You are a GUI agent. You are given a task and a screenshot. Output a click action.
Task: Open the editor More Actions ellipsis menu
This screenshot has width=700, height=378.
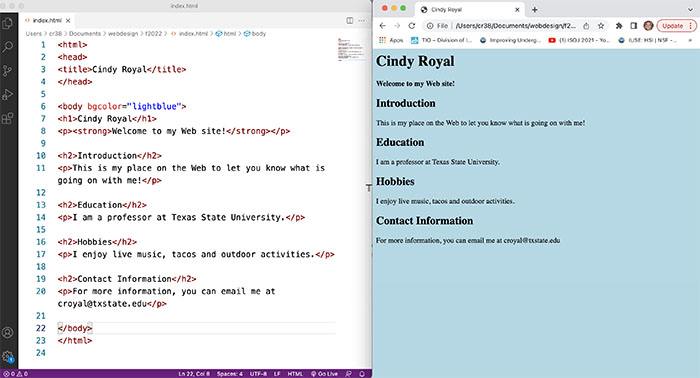click(x=362, y=21)
